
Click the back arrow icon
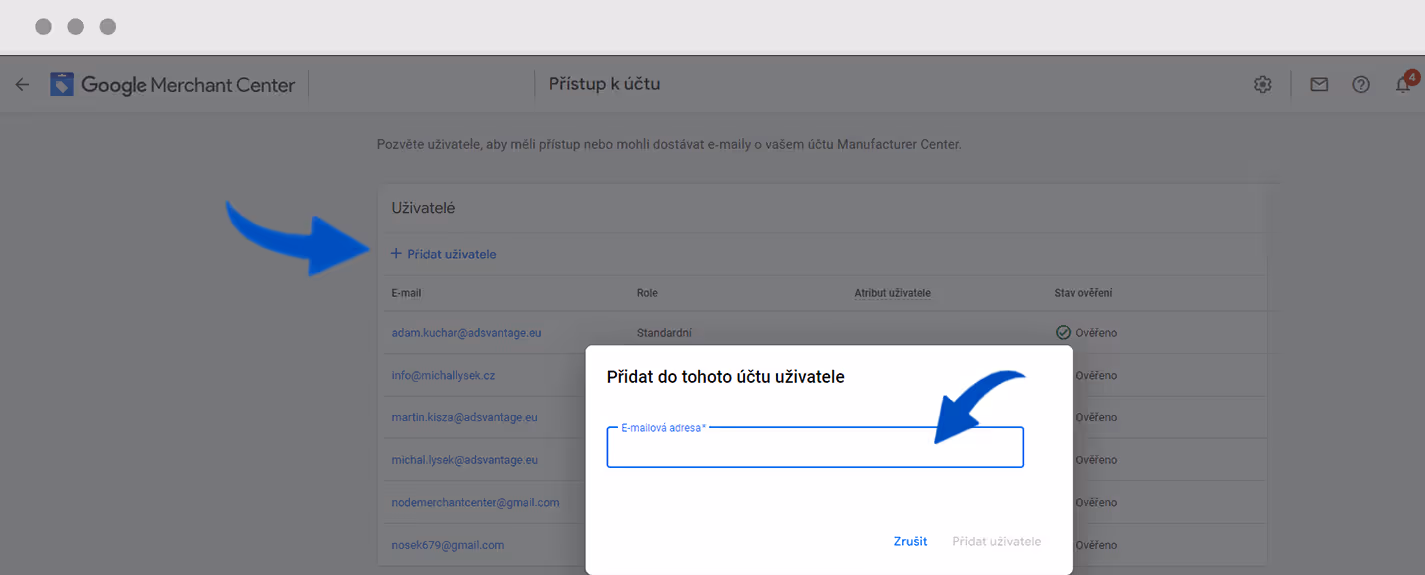tap(22, 85)
